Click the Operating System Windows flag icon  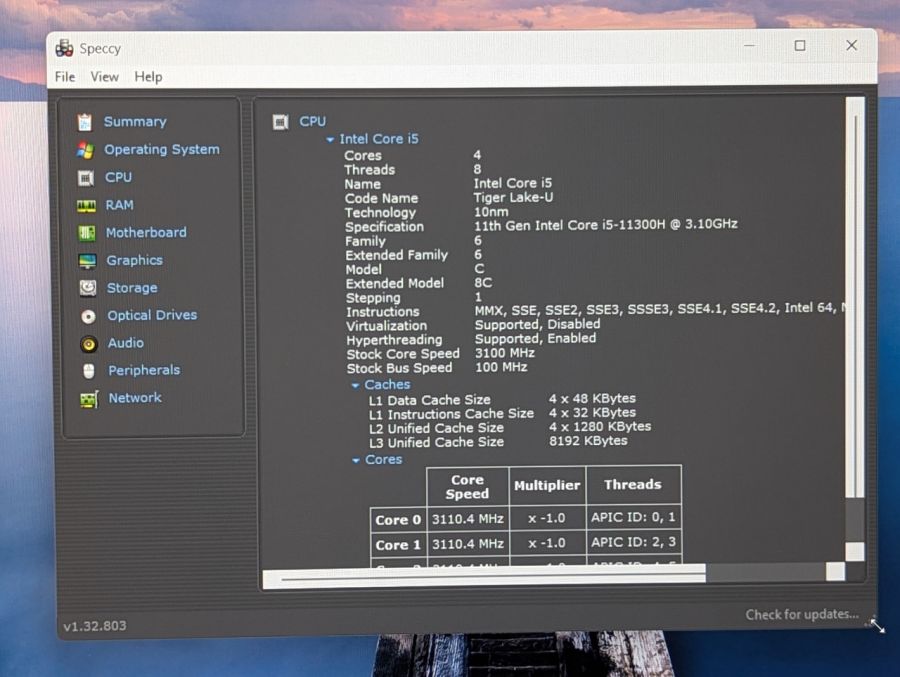pos(86,150)
